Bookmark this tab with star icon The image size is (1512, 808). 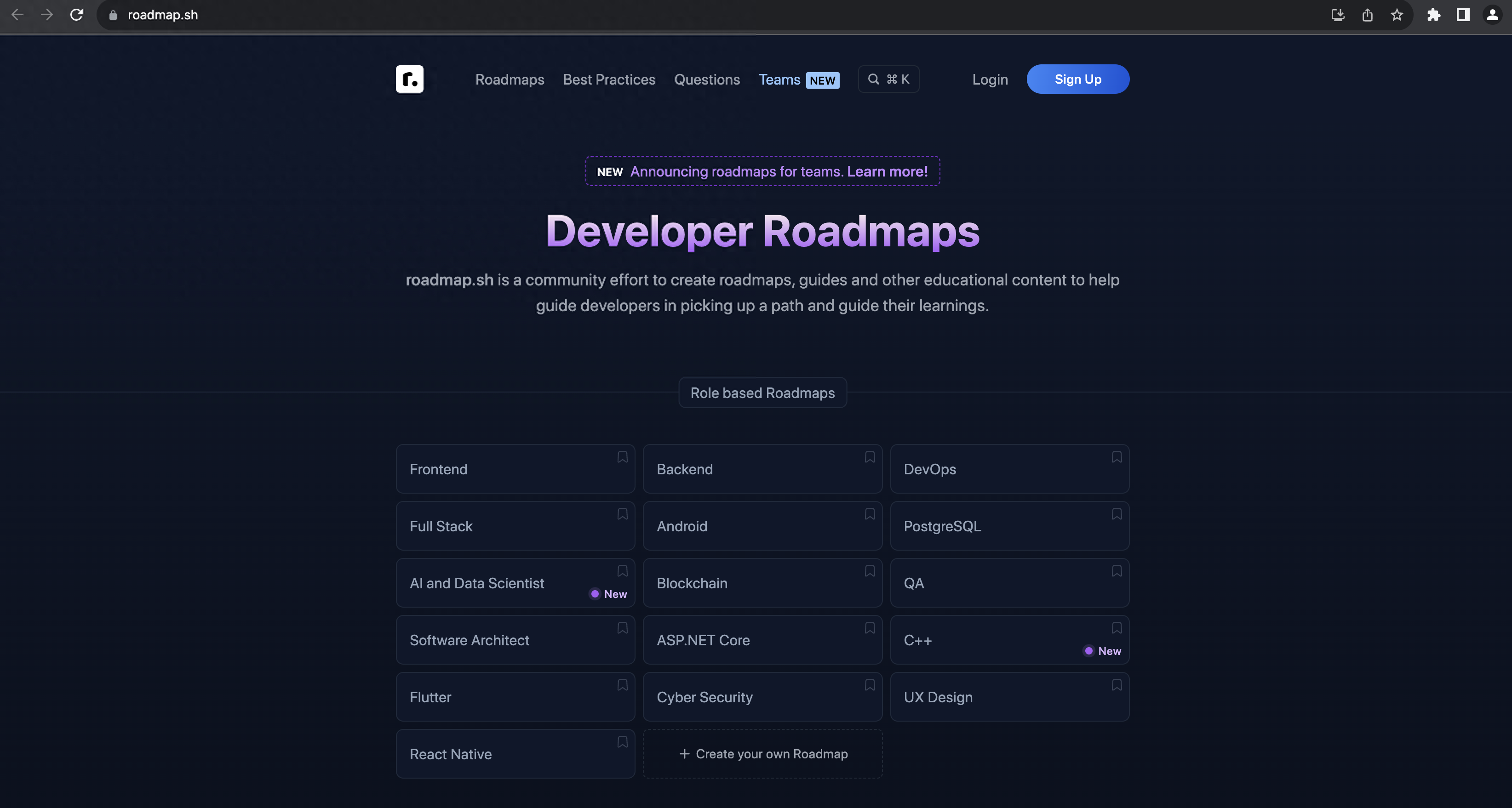(1397, 15)
